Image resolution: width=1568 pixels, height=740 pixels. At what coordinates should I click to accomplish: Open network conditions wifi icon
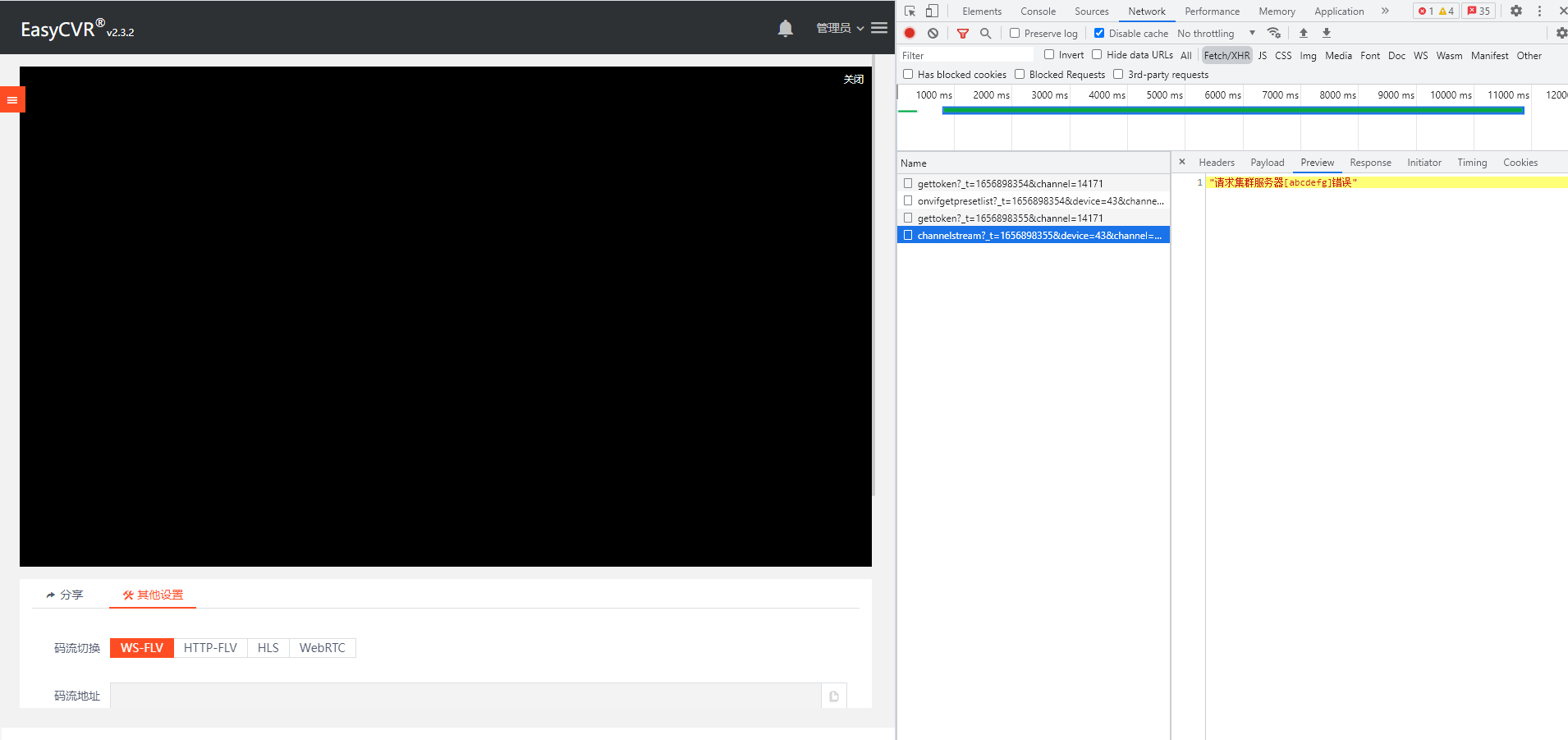click(x=1273, y=33)
